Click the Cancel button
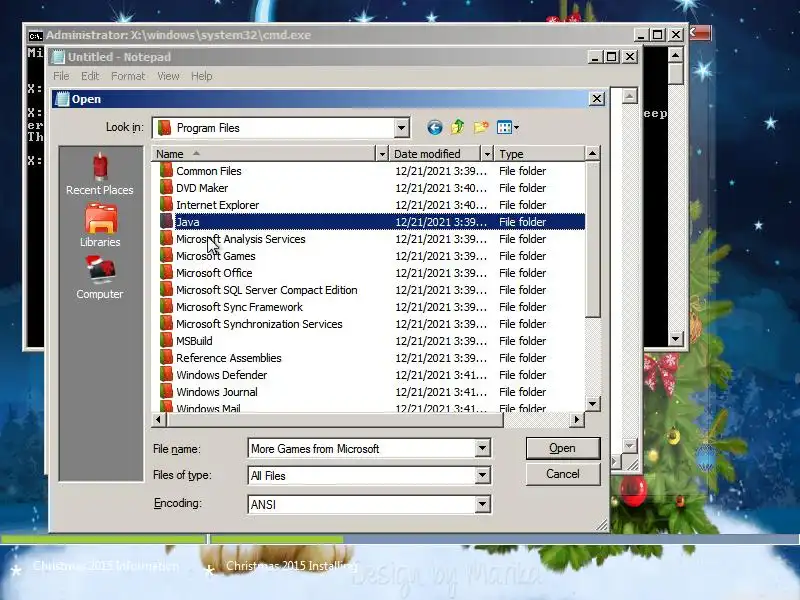 pos(563,474)
